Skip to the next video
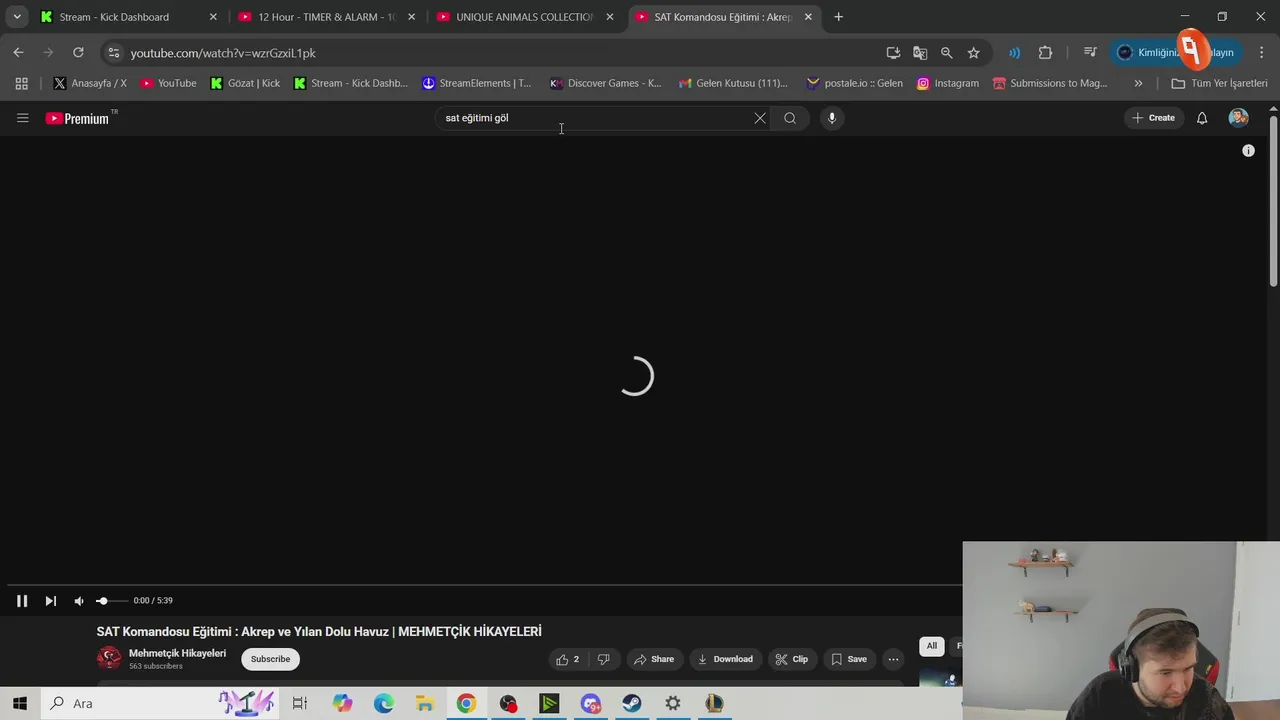This screenshot has width=1280, height=720. pos(50,601)
